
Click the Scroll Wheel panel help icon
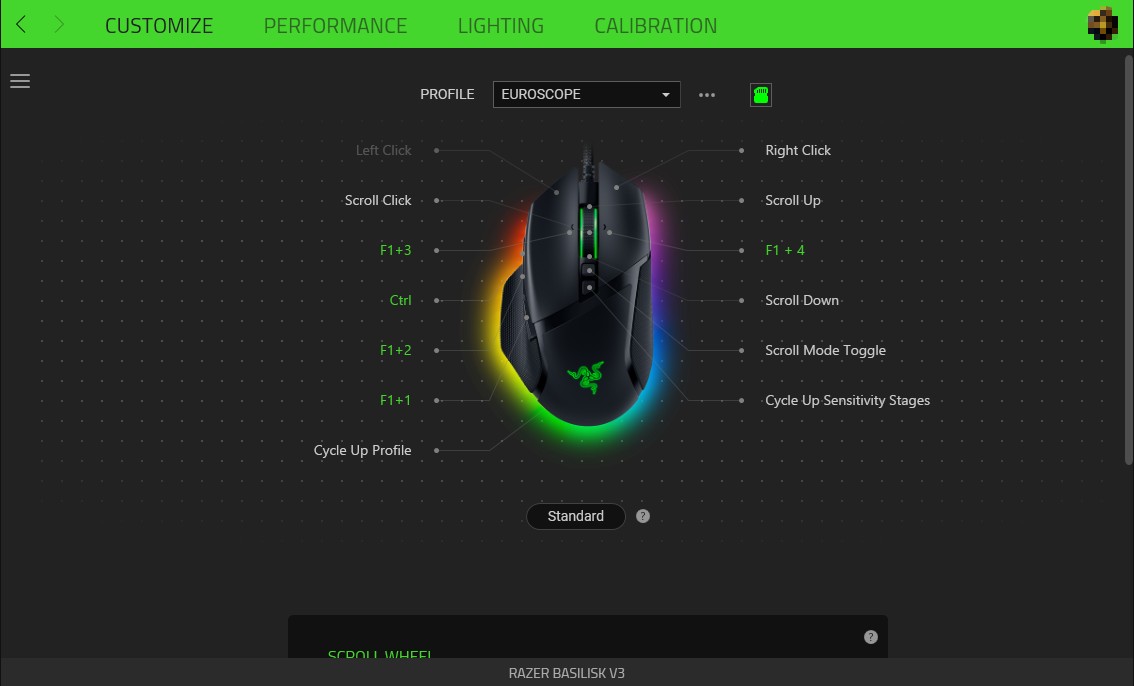pos(871,637)
